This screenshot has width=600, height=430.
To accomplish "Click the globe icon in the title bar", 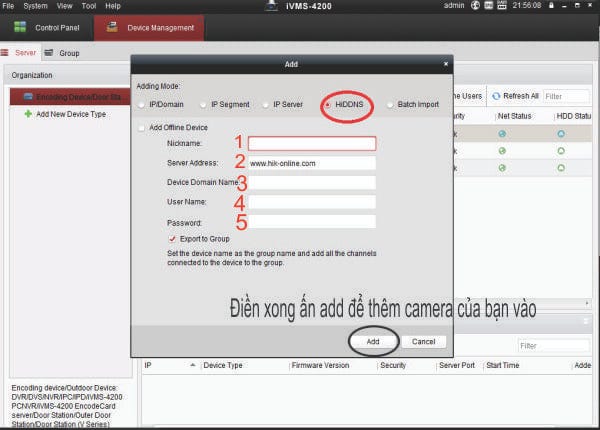I will (475, 5).
